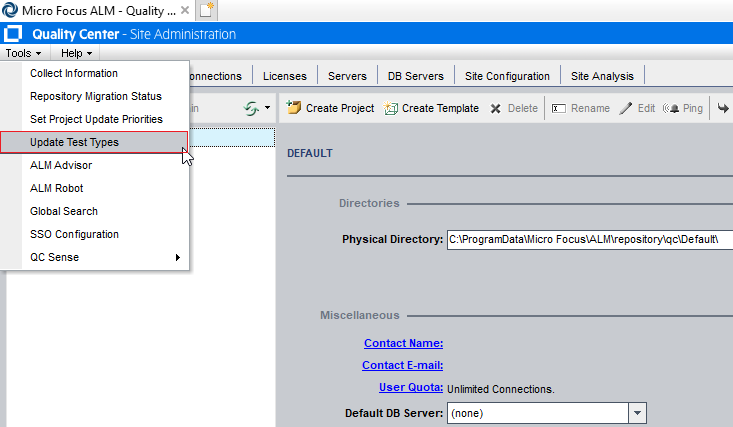Click the Create Project toolbar button
Image resolution: width=733 pixels, height=427 pixels.
pyautogui.click(x=330, y=108)
